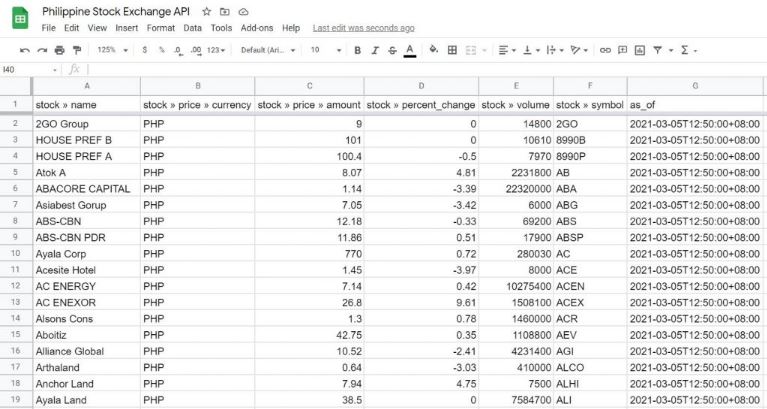Select column D header
This screenshot has width=767, height=409.
421,86
